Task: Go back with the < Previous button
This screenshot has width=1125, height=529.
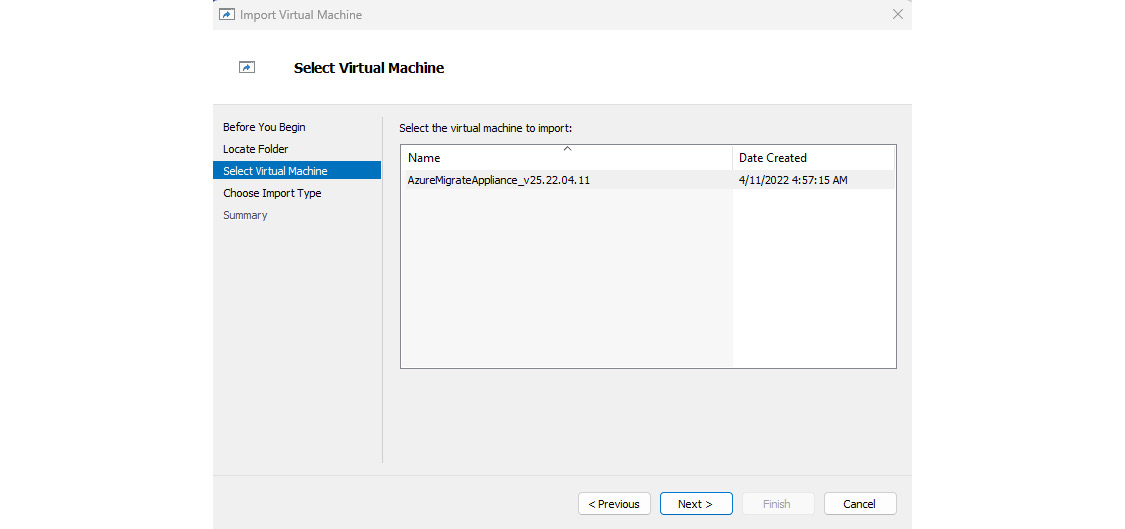Action: 614,504
